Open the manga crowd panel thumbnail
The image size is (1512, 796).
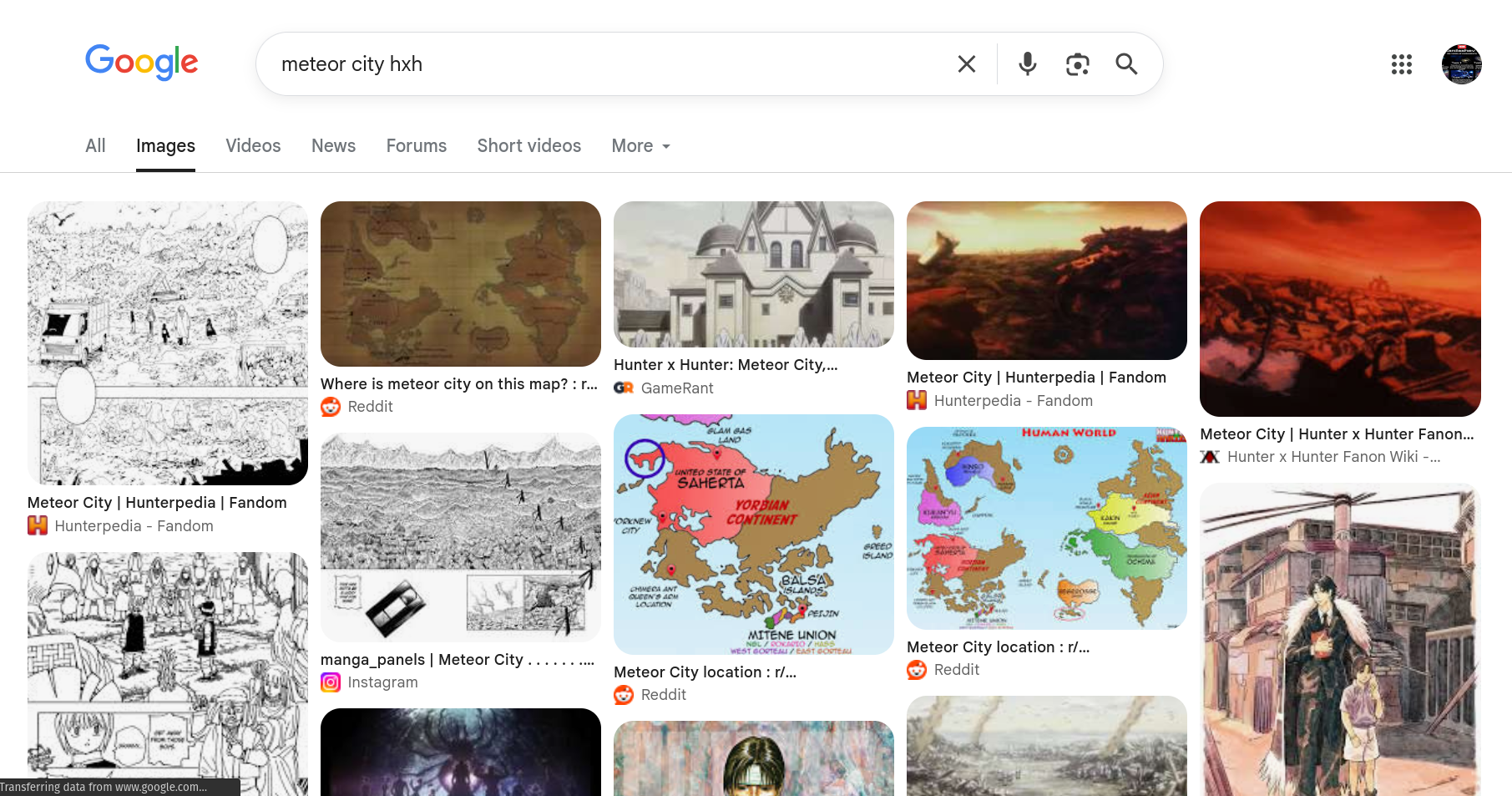(168, 674)
